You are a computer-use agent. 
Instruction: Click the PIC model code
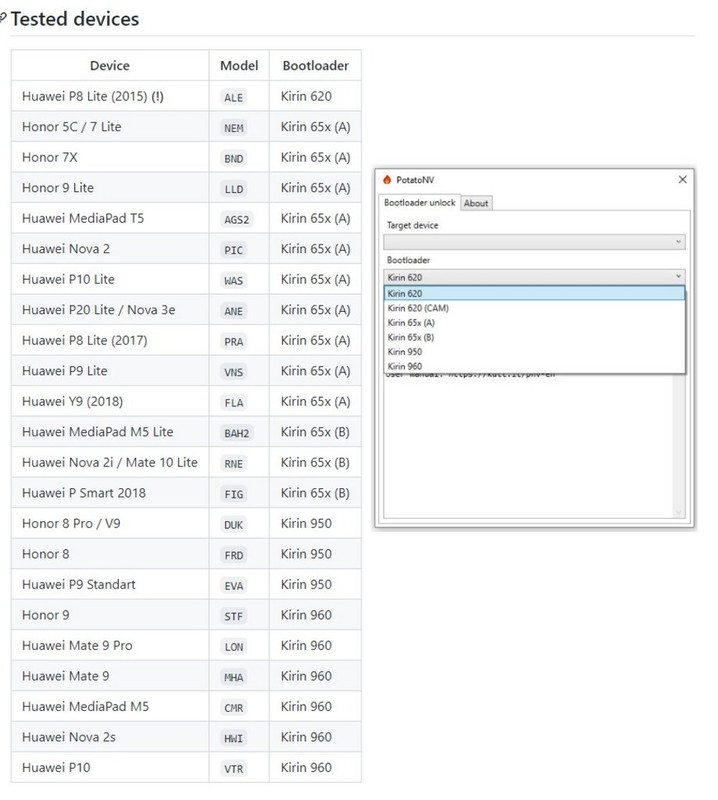[x=234, y=250]
